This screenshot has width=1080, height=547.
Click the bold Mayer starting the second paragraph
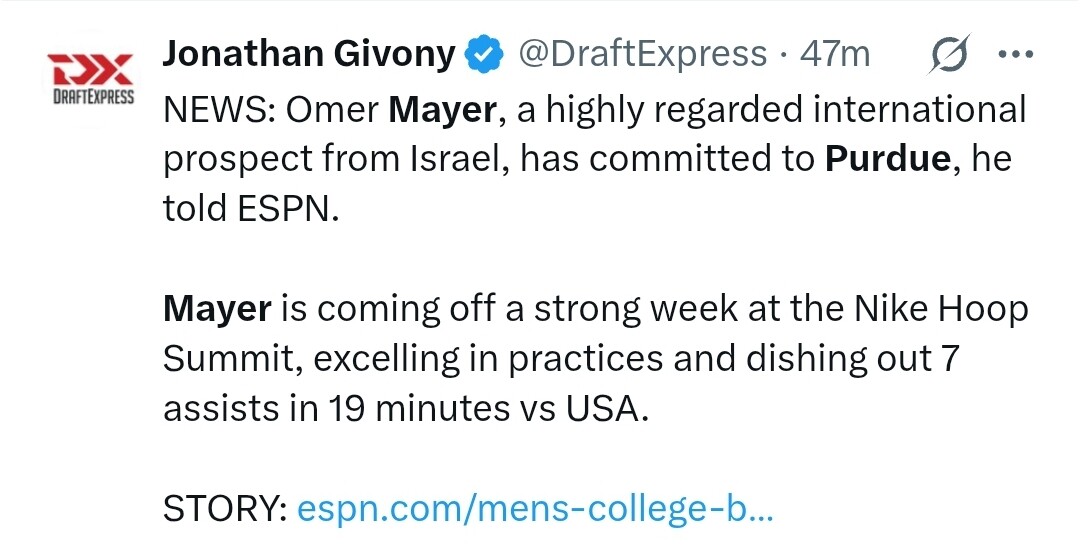click(217, 311)
